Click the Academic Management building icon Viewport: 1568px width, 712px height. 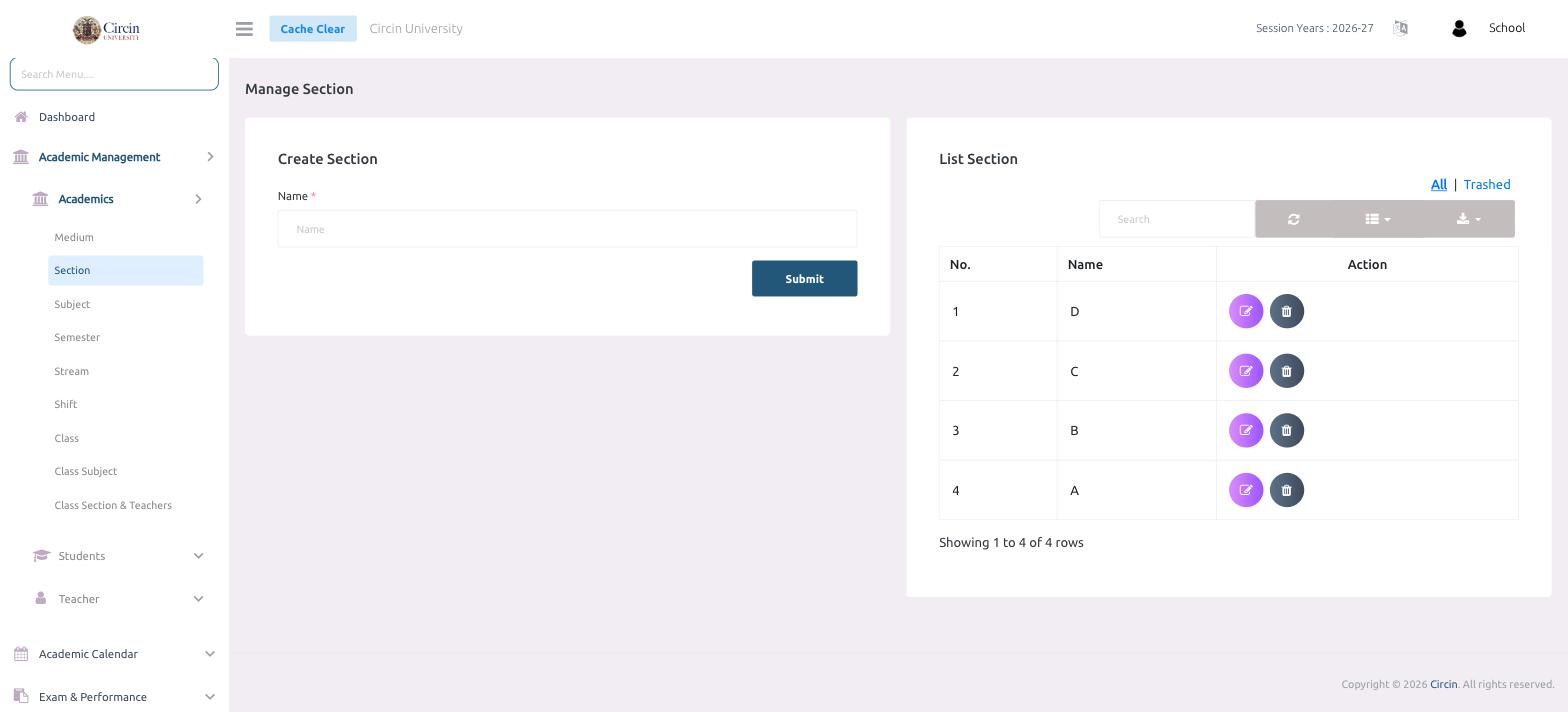click(21, 157)
